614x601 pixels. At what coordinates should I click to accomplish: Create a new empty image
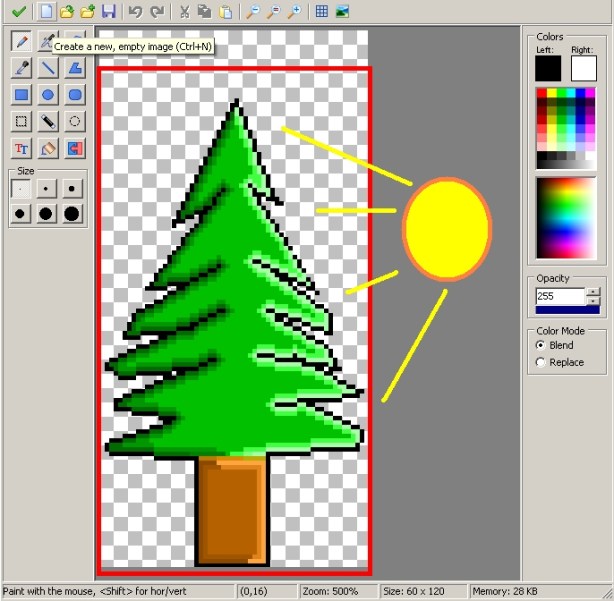(45, 12)
